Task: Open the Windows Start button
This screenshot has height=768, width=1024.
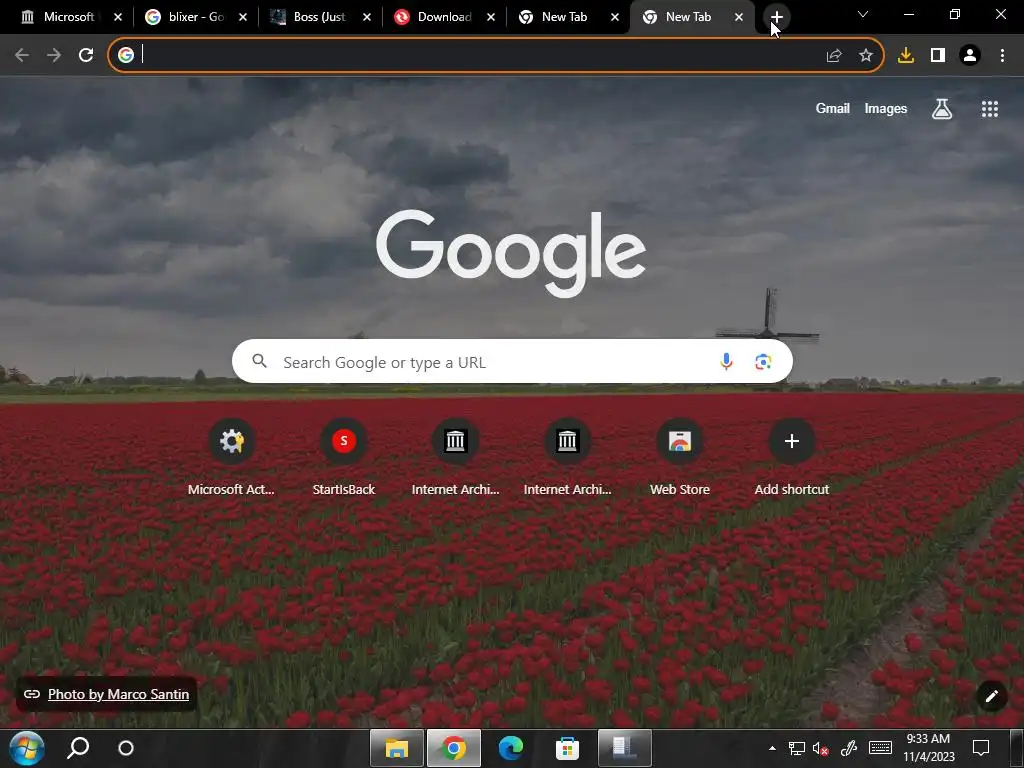Action: point(27,748)
